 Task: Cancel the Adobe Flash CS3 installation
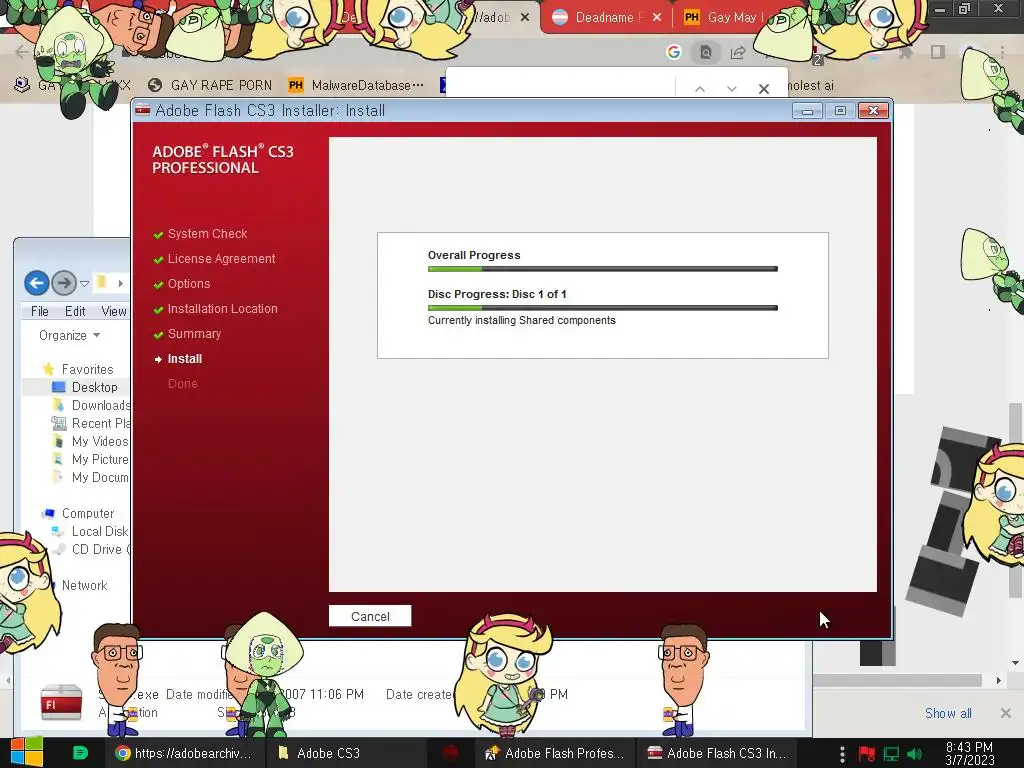[370, 616]
